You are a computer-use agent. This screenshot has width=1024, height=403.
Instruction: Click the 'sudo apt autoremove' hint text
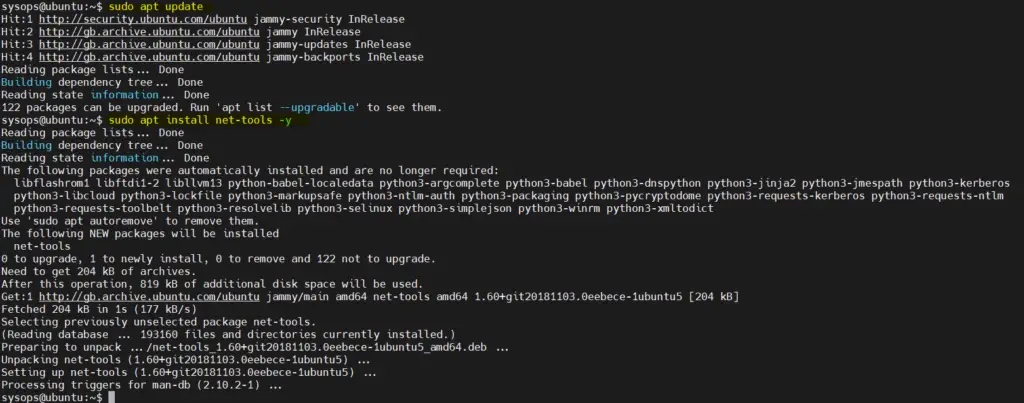coord(84,221)
